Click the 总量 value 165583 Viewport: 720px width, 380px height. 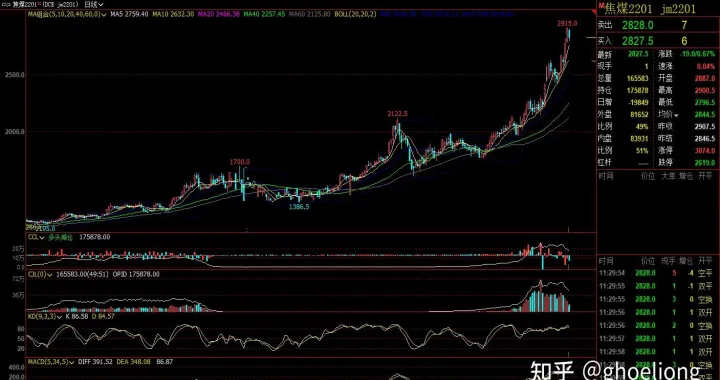click(638, 79)
